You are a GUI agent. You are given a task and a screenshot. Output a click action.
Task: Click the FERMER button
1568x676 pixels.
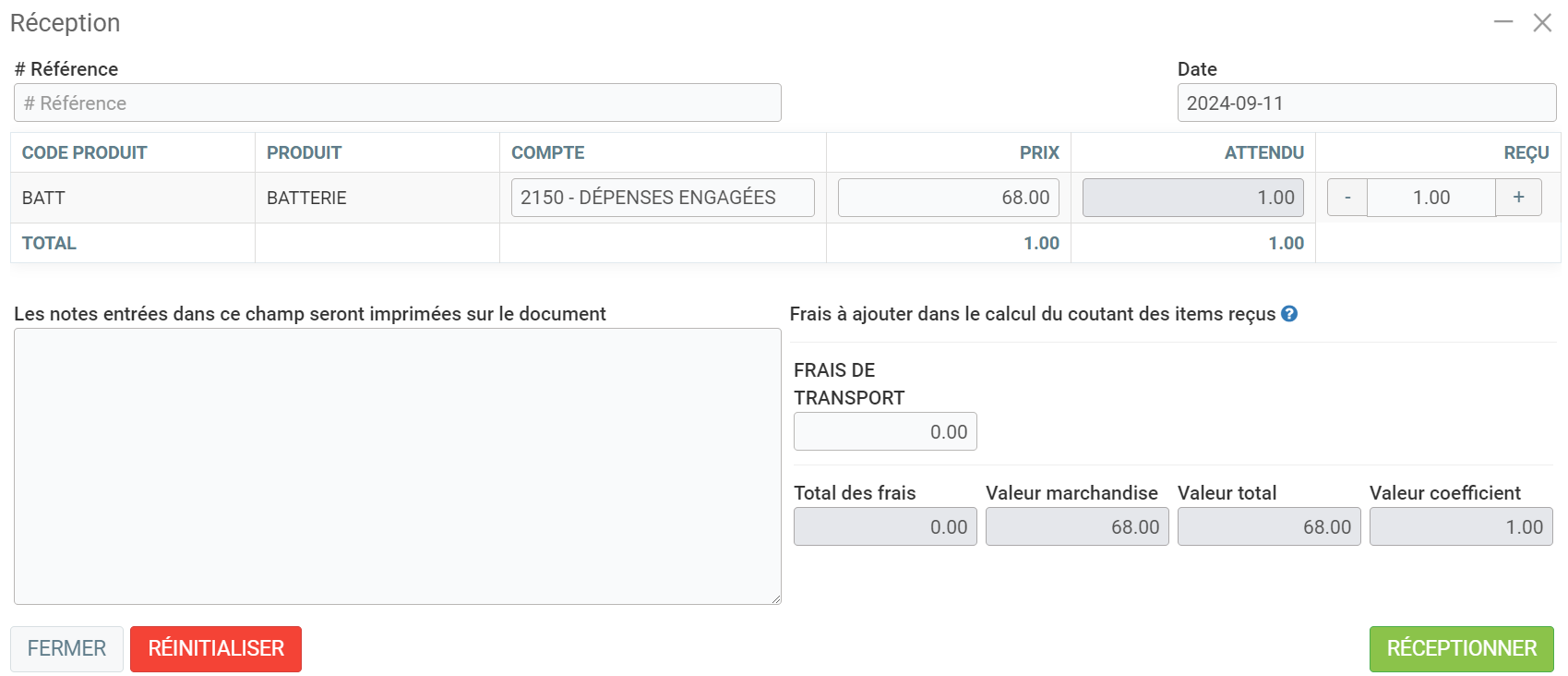(66, 648)
